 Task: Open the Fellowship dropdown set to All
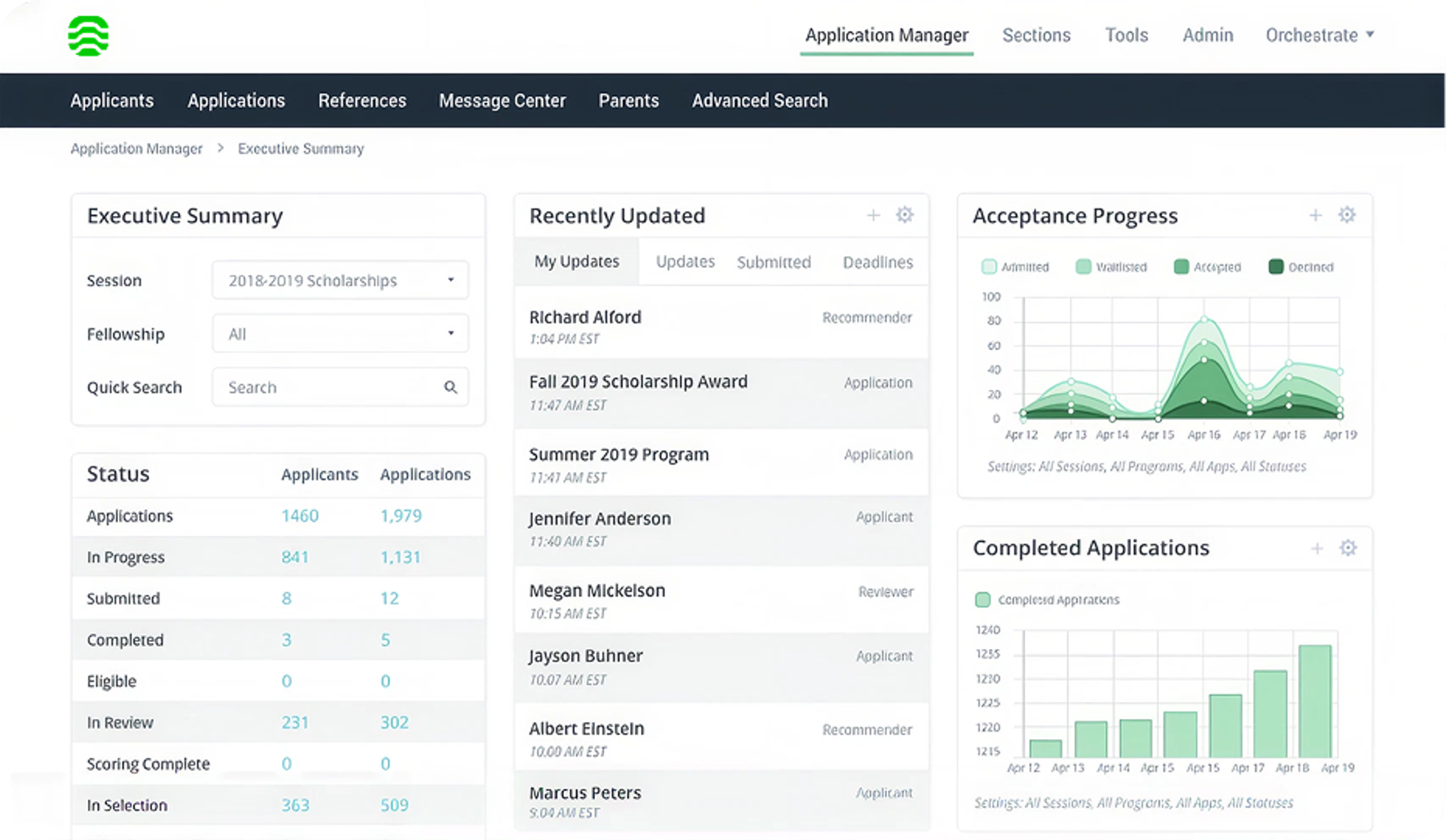coord(340,333)
